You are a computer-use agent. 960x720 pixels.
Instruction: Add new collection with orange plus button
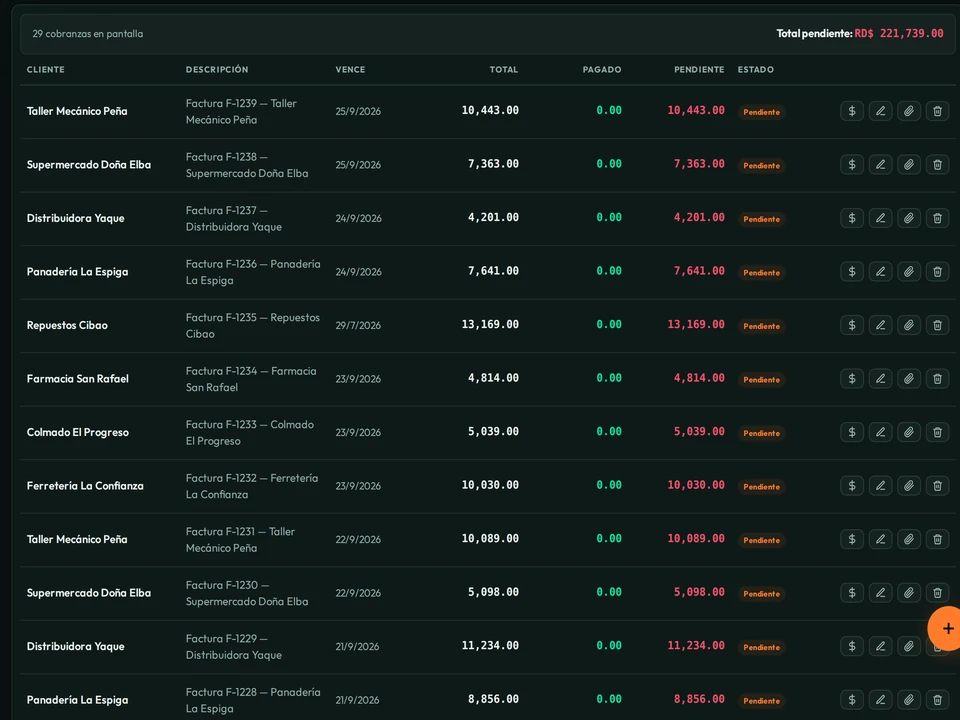pyautogui.click(x=946, y=628)
